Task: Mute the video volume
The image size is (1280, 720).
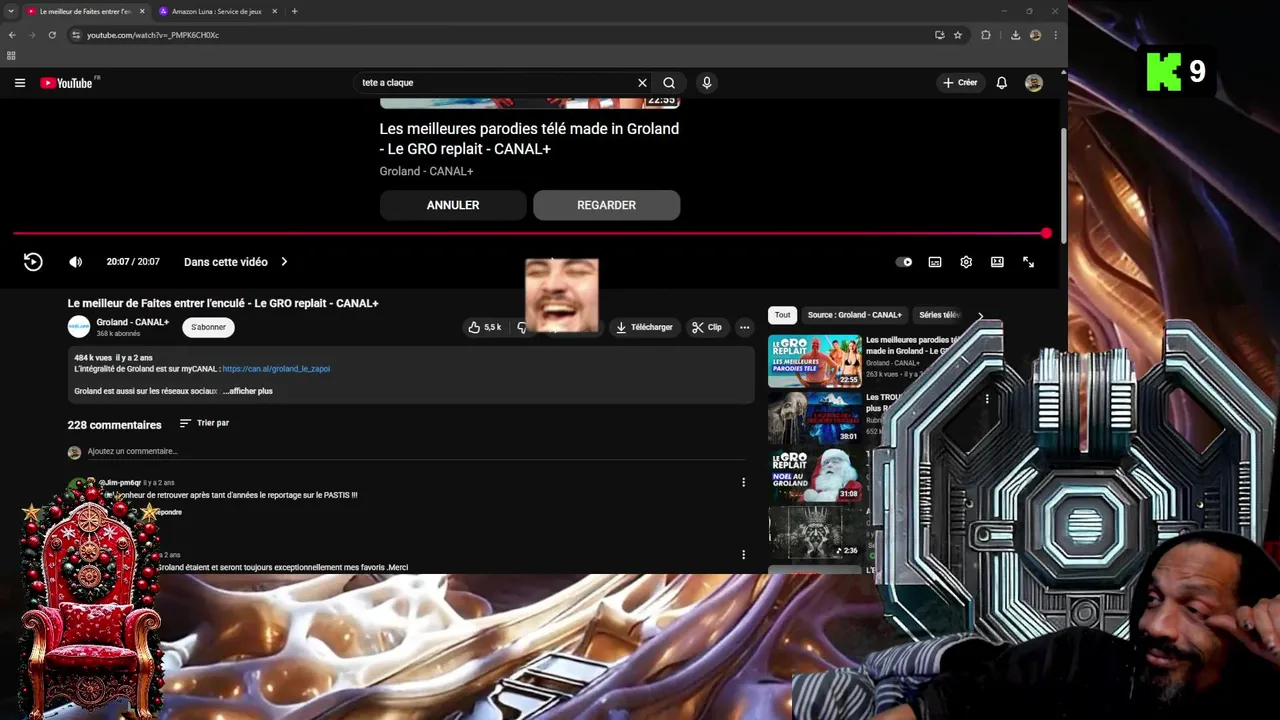Action: click(x=76, y=262)
